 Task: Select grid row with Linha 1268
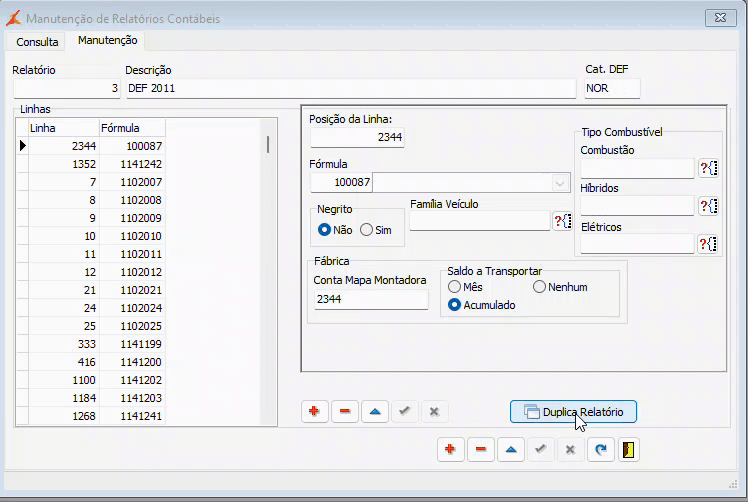97,416
